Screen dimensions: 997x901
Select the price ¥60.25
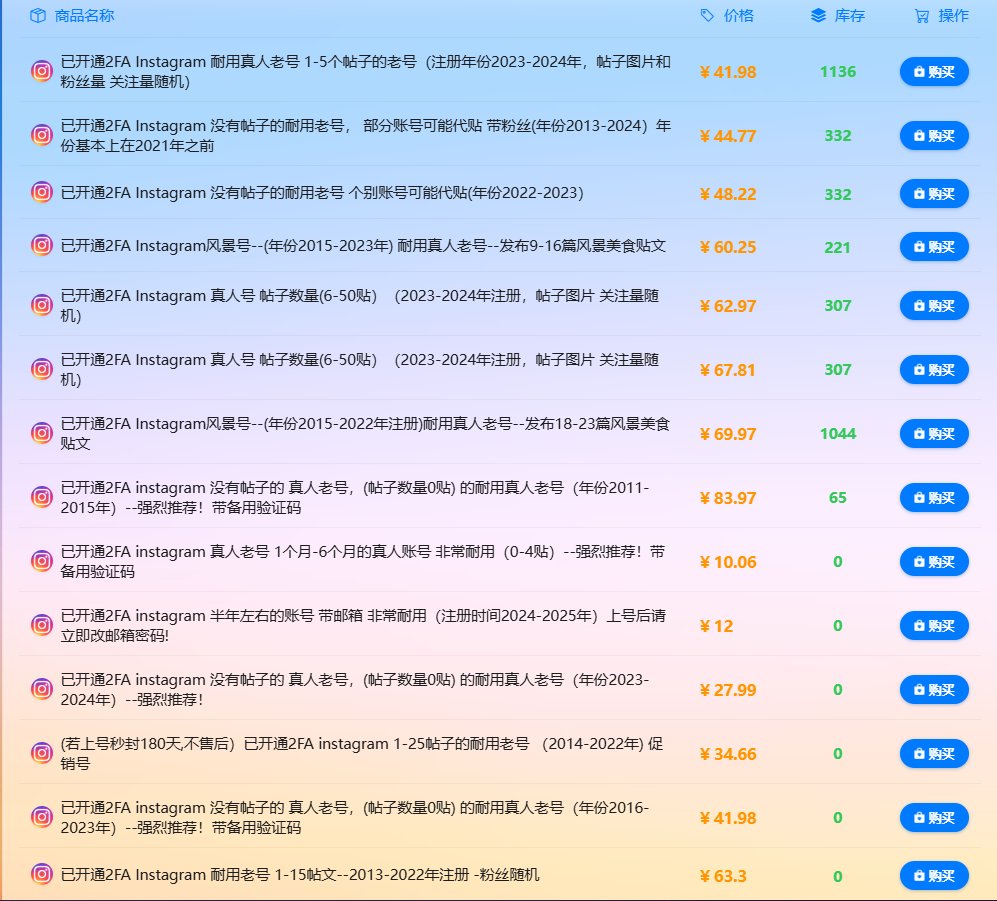pos(727,247)
